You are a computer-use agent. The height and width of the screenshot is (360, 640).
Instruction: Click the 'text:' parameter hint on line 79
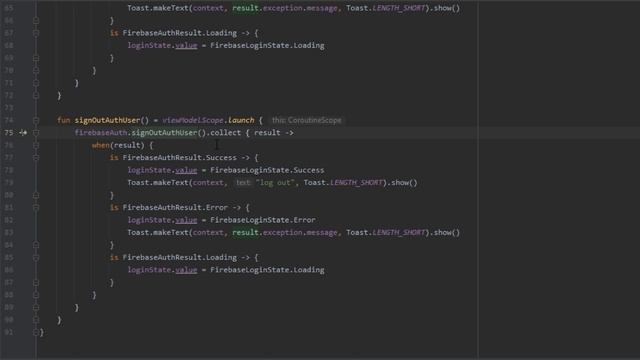click(x=243, y=182)
